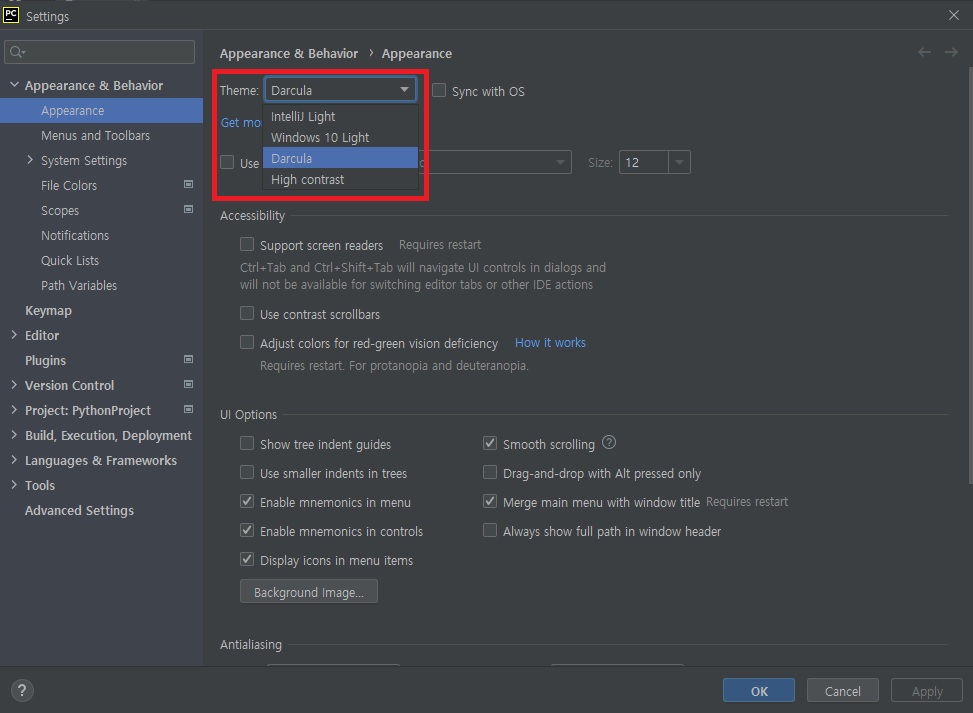
Task: Select Appearance in the settings tree
Action: click(x=101, y=110)
